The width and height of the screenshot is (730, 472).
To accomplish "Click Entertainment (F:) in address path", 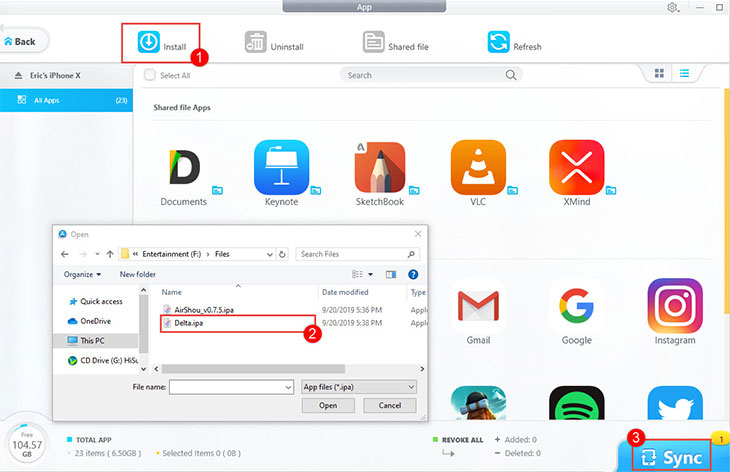I will tap(171, 254).
